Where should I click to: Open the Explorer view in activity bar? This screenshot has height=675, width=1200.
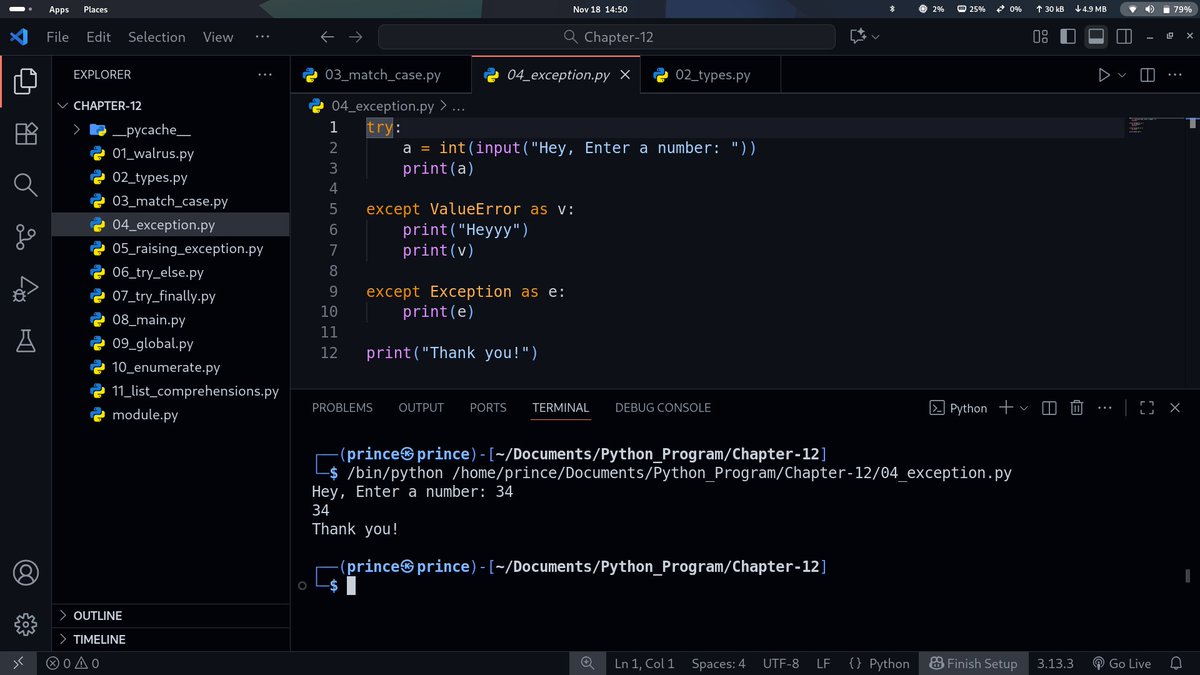click(26, 81)
